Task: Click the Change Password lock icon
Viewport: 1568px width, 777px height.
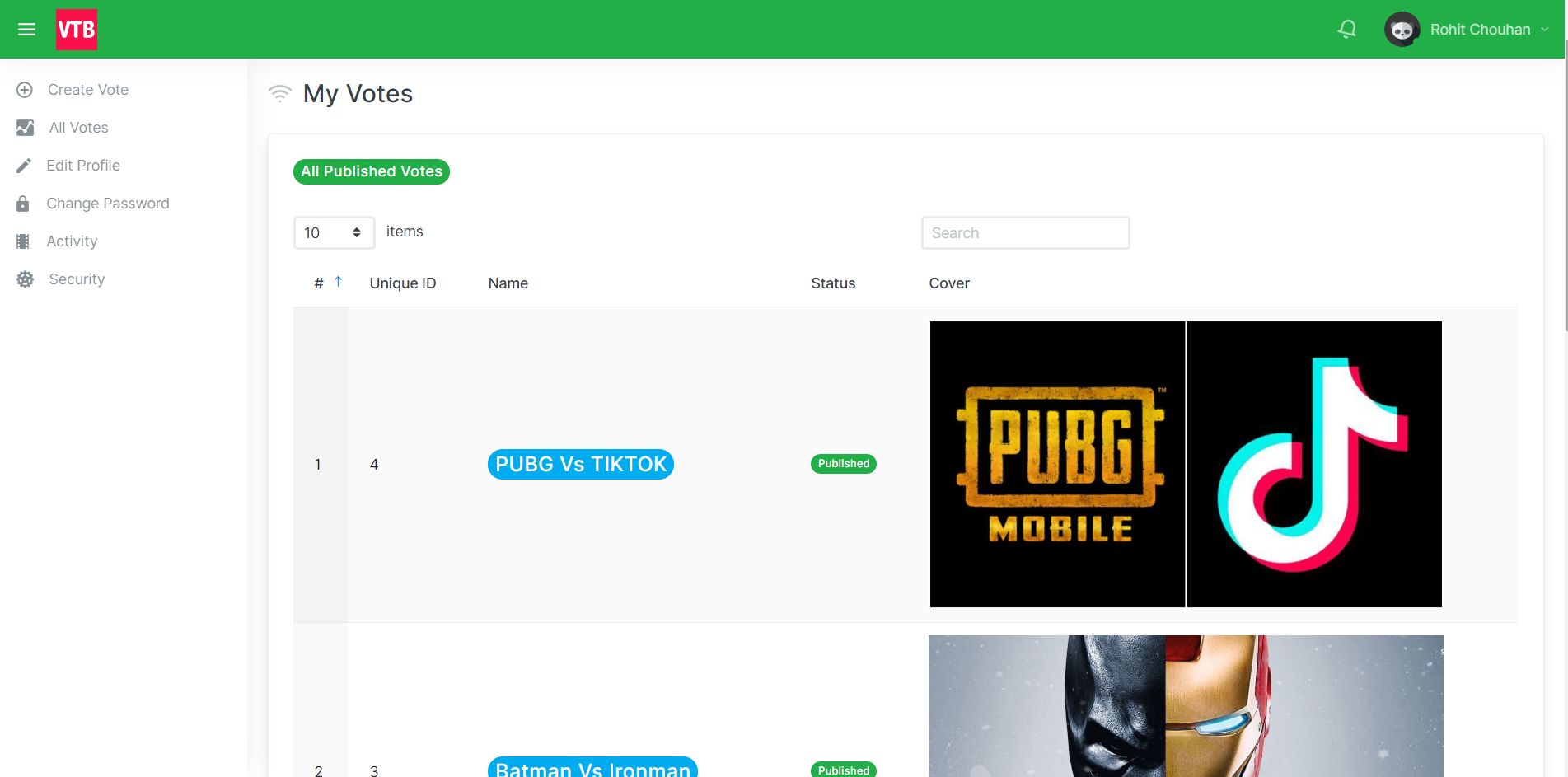Action: click(x=23, y=204)
